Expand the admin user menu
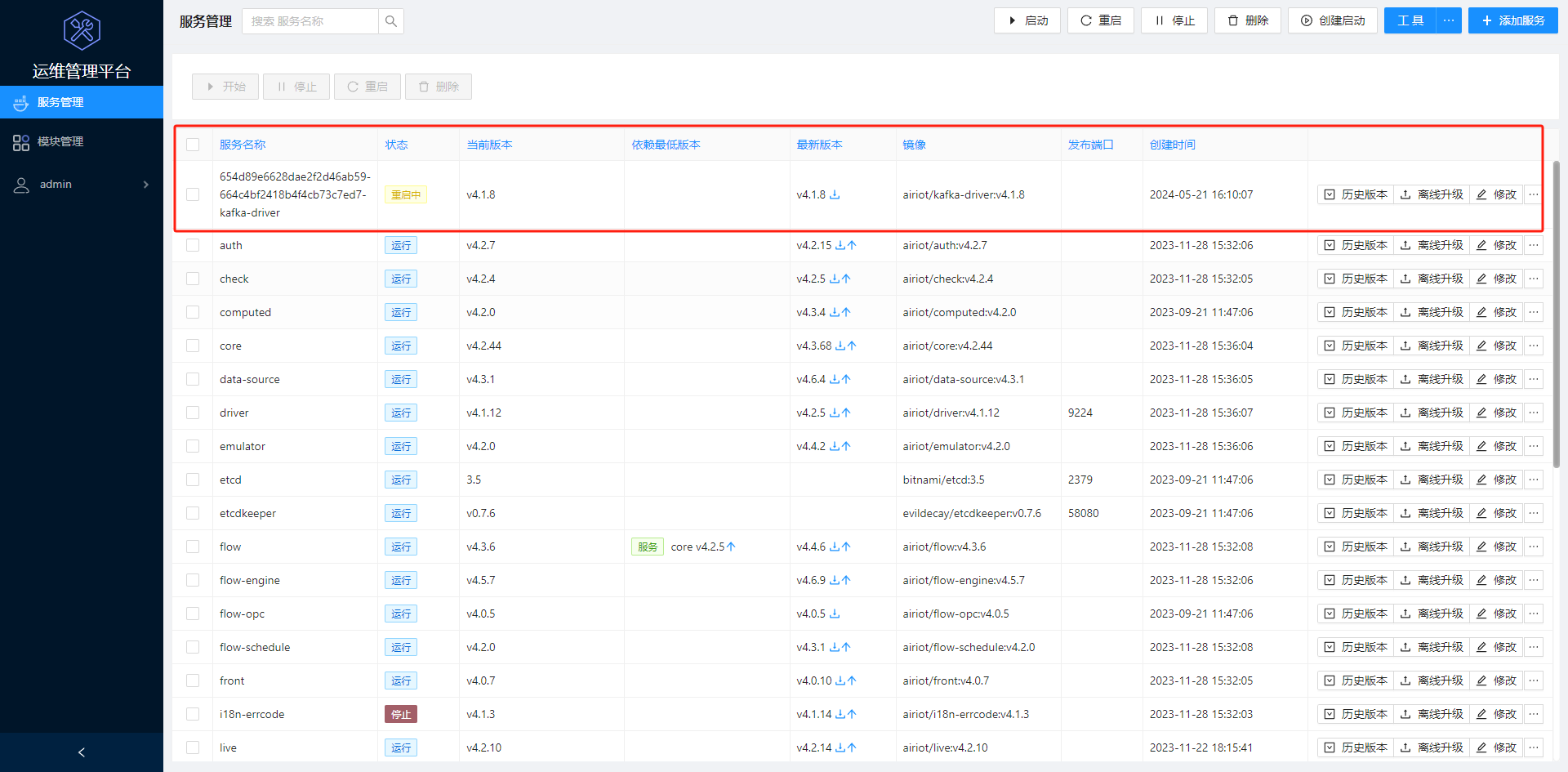Viewport: 1568px width, 772px height. [82, 185]
